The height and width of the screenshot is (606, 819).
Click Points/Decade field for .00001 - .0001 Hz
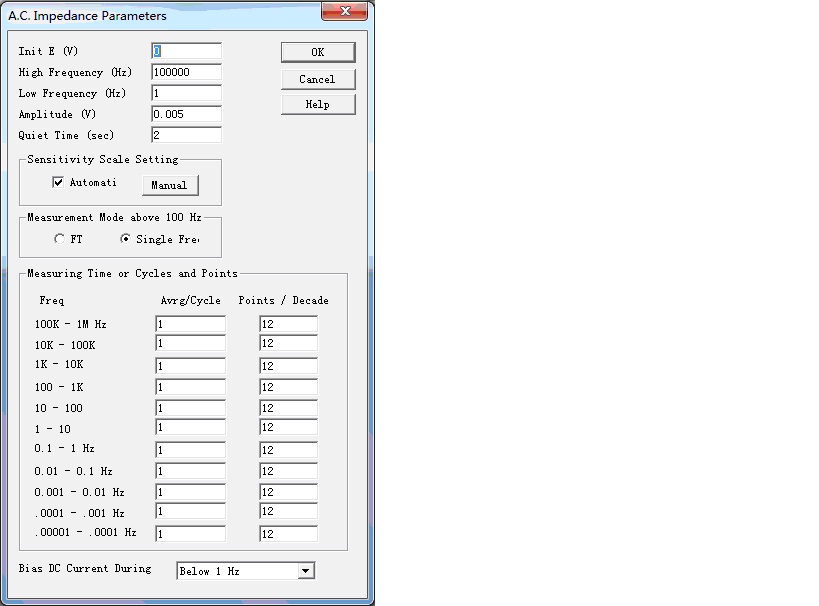click(288, 534)
